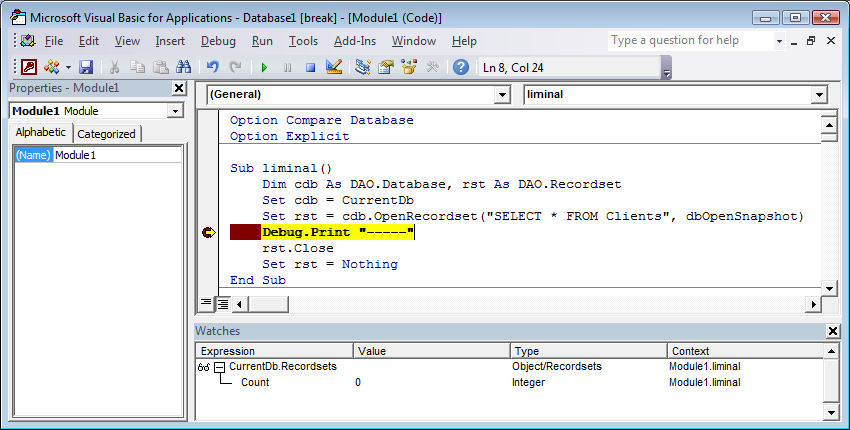
Task: Open the liminal procedure dropdown
Action: tap(819, 95)
